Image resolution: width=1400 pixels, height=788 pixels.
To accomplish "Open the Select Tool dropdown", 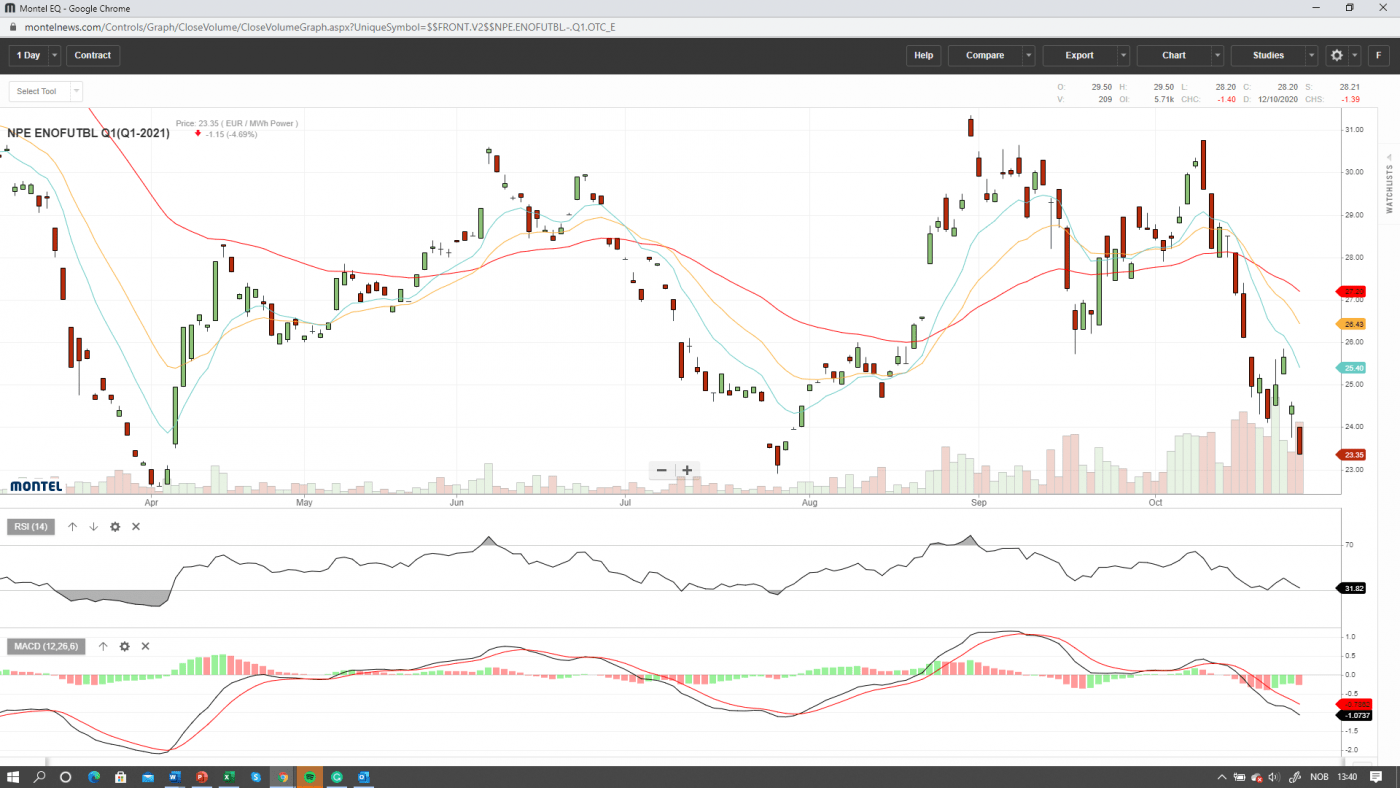I will (x=46, y=91).
